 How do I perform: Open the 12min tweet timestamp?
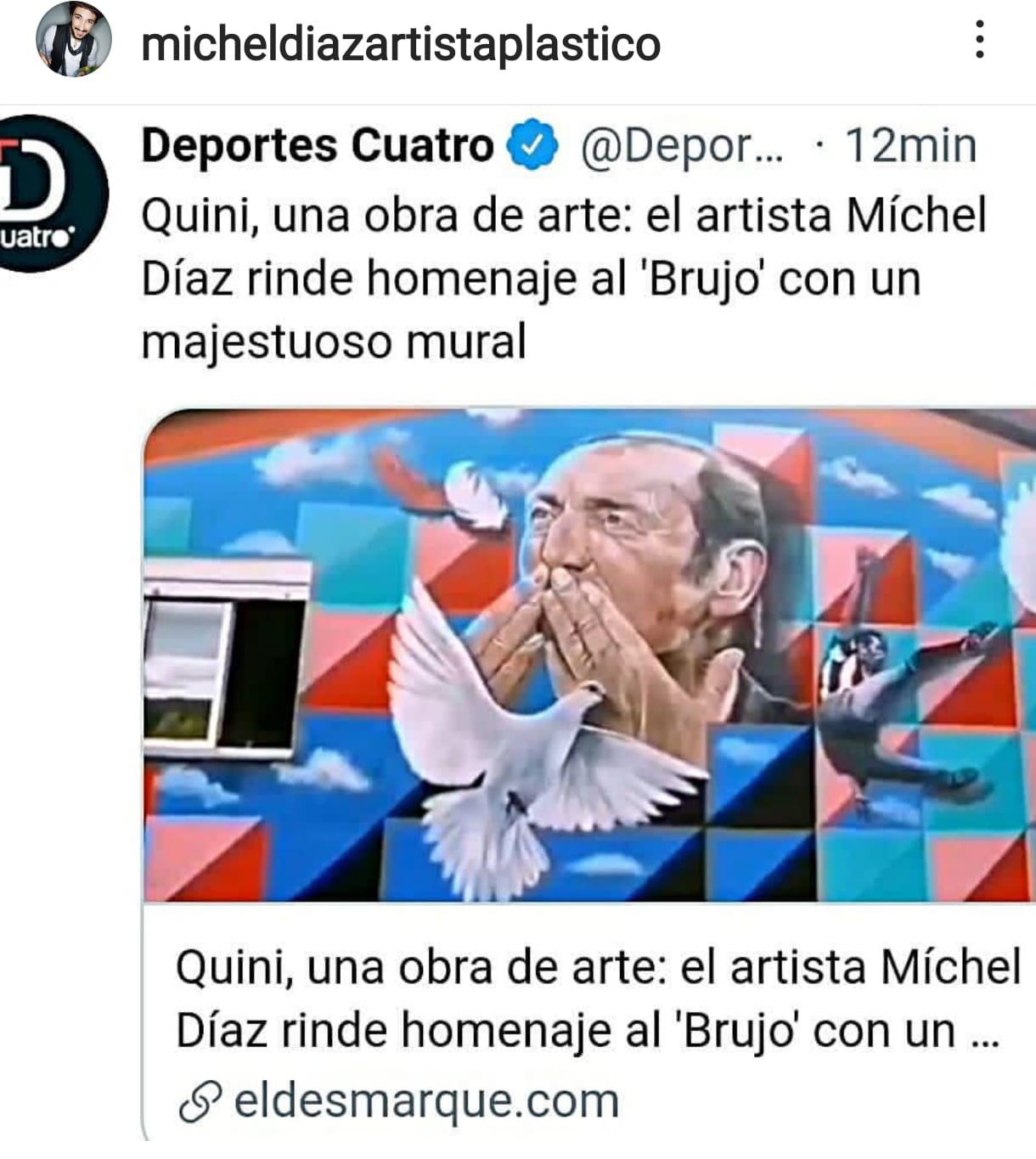[x=910, y=145]
